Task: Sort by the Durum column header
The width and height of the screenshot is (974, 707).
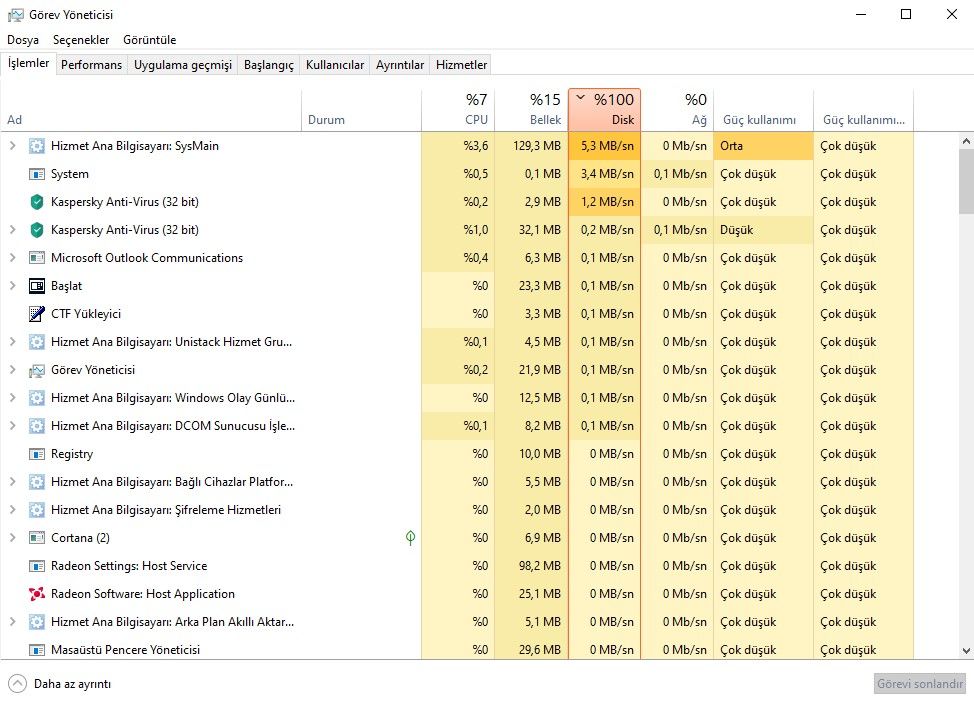Action: [362, 109]
